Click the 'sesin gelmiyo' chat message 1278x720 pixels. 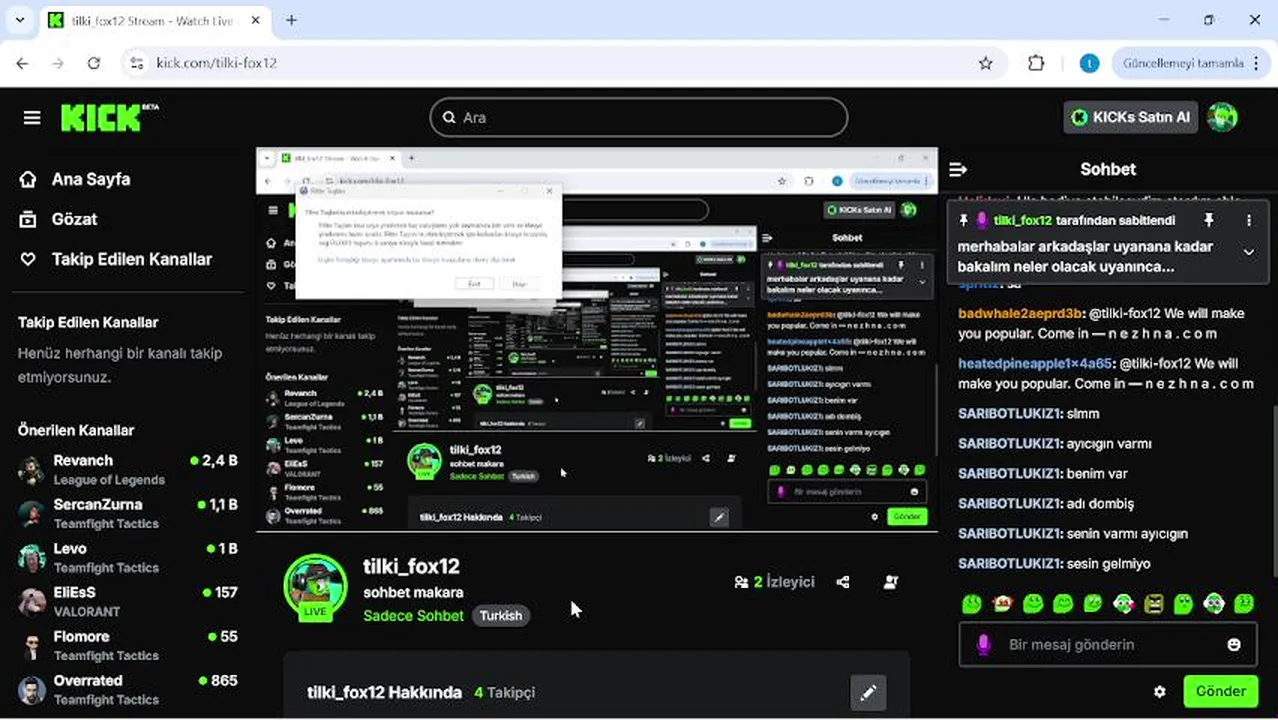[x=1054, y=563]
